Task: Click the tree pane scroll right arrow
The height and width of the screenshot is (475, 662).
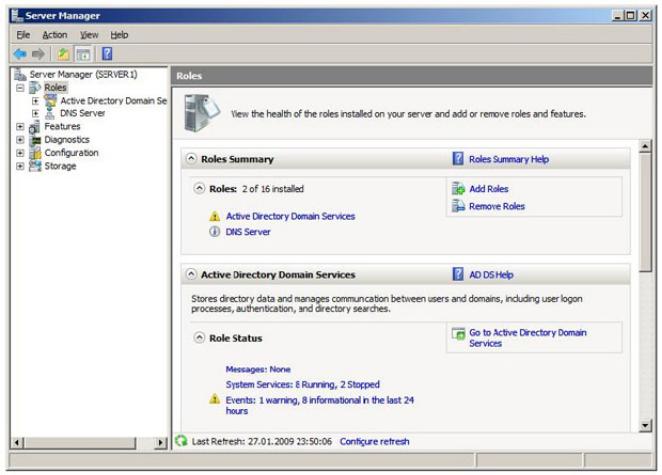Action: [160, 442]
